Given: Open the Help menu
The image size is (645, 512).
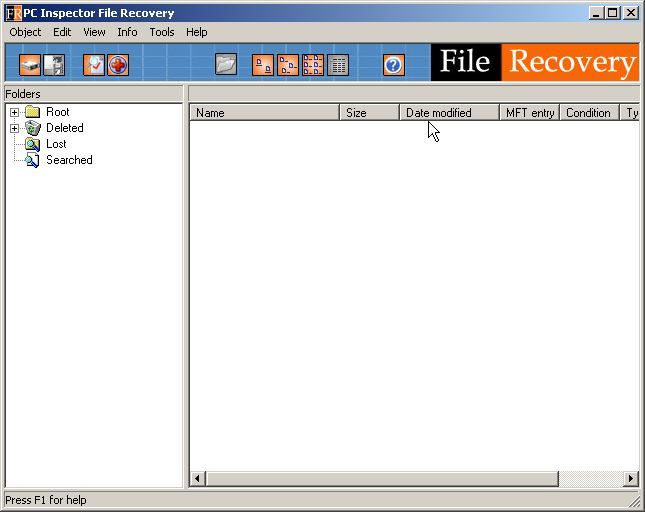Looking at the screenshot, I should coord(197,32).
